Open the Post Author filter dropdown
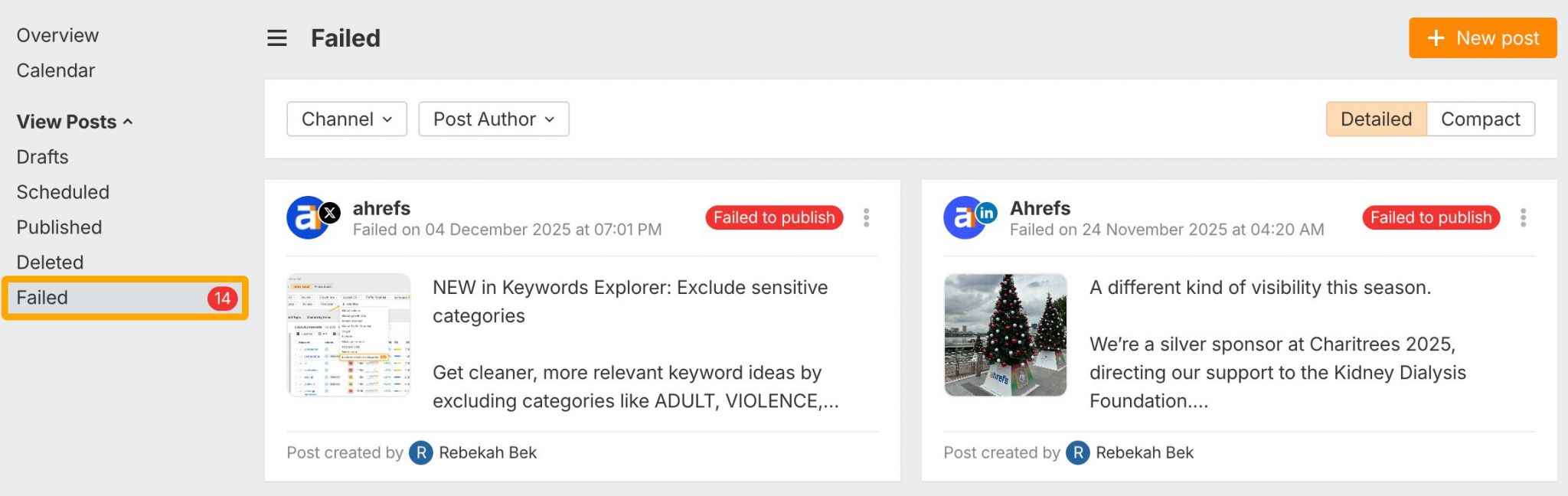This screenshot has width=1568, height=496. coord(493,119)
